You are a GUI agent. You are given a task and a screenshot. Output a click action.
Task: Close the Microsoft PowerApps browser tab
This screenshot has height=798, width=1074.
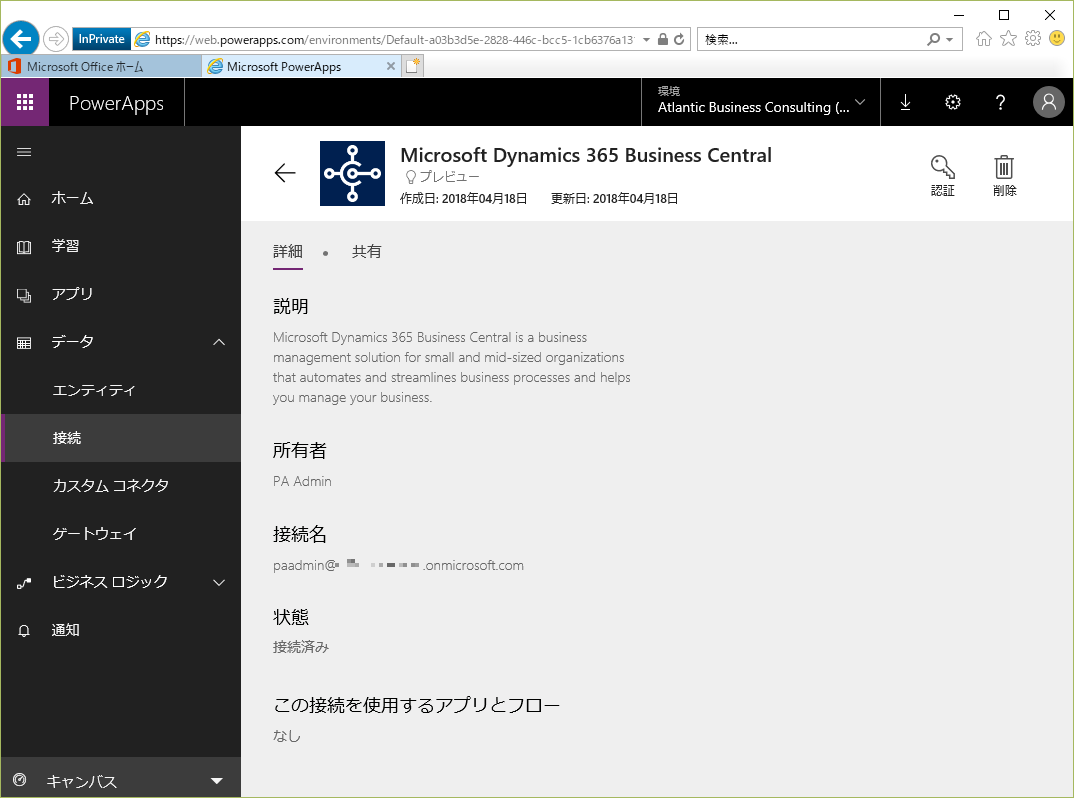pyautogui.click(x=390, y=66)
